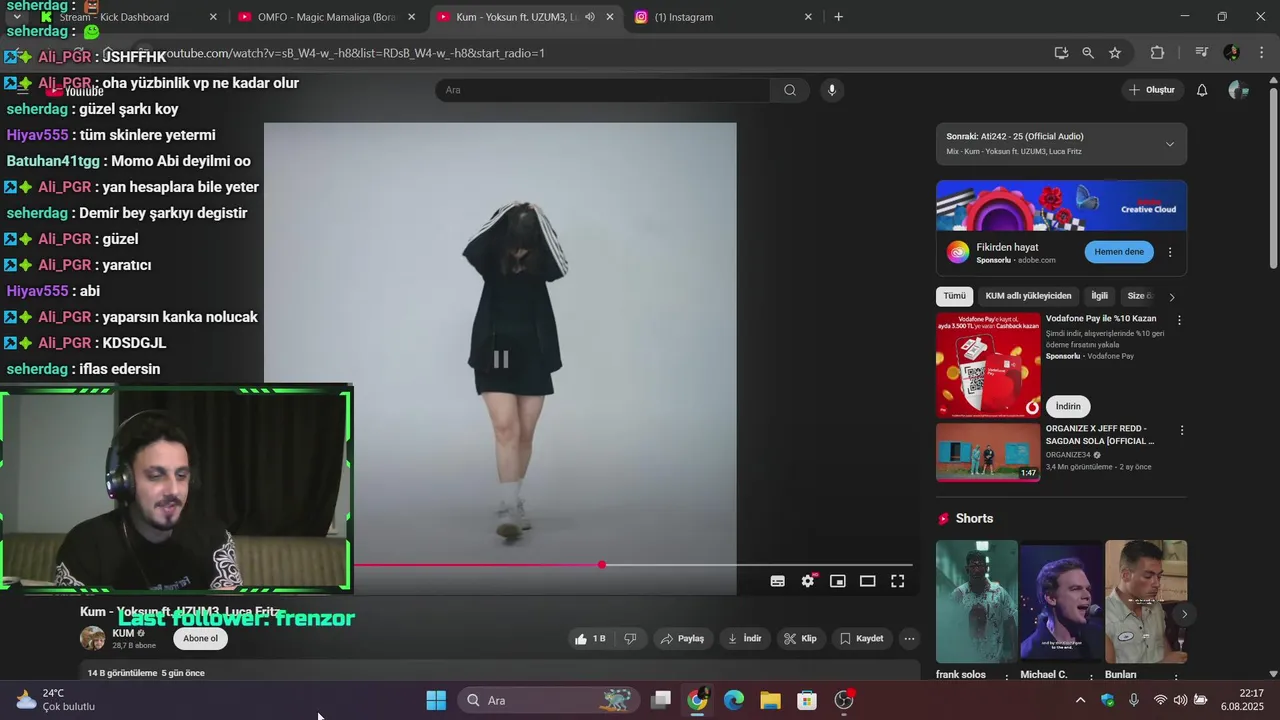Open Chrome profile avatar

point(1231,53)
